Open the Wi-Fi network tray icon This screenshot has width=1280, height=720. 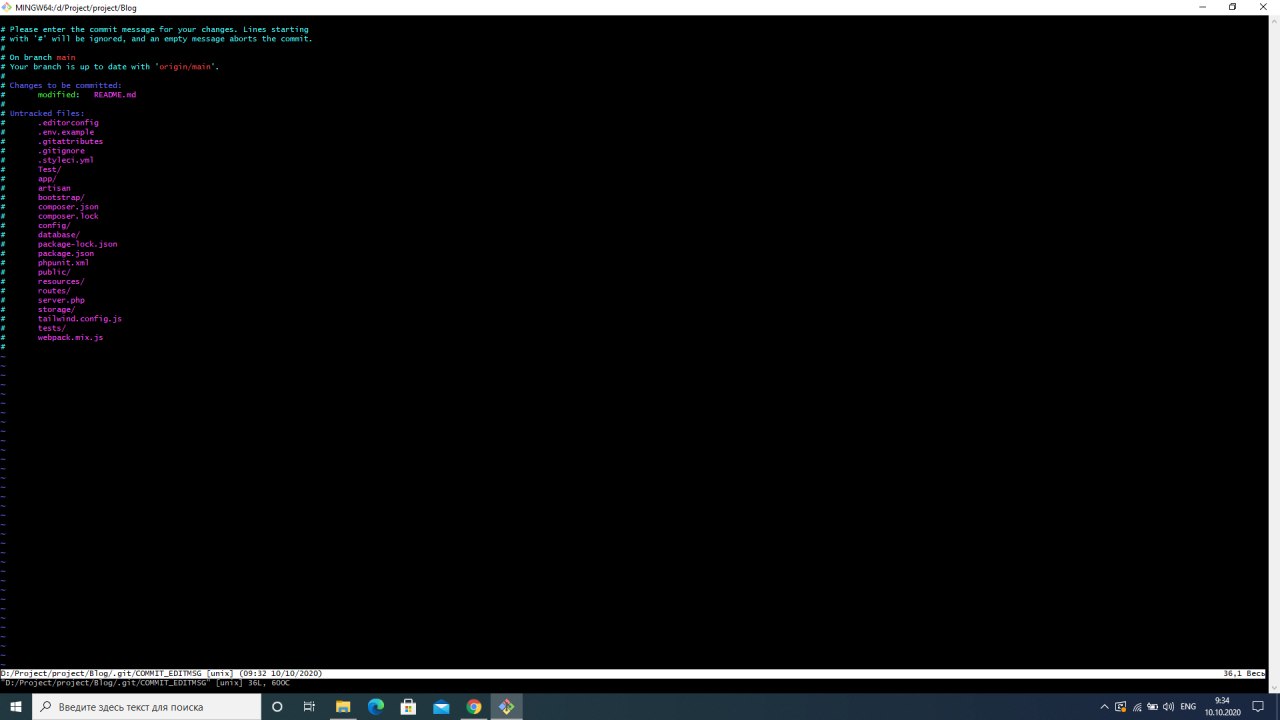click(1137, 707)
